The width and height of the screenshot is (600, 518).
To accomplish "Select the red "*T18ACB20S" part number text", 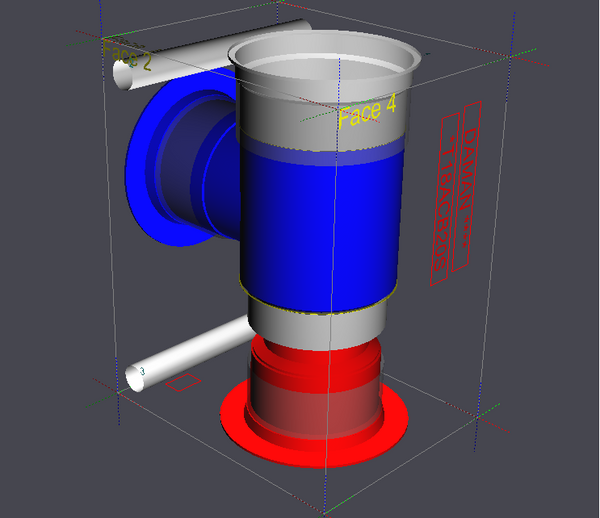I will click(445, 203).
